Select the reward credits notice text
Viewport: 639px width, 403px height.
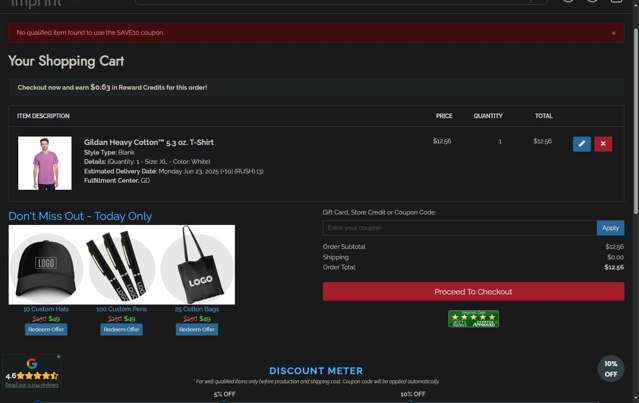point(112,87)
